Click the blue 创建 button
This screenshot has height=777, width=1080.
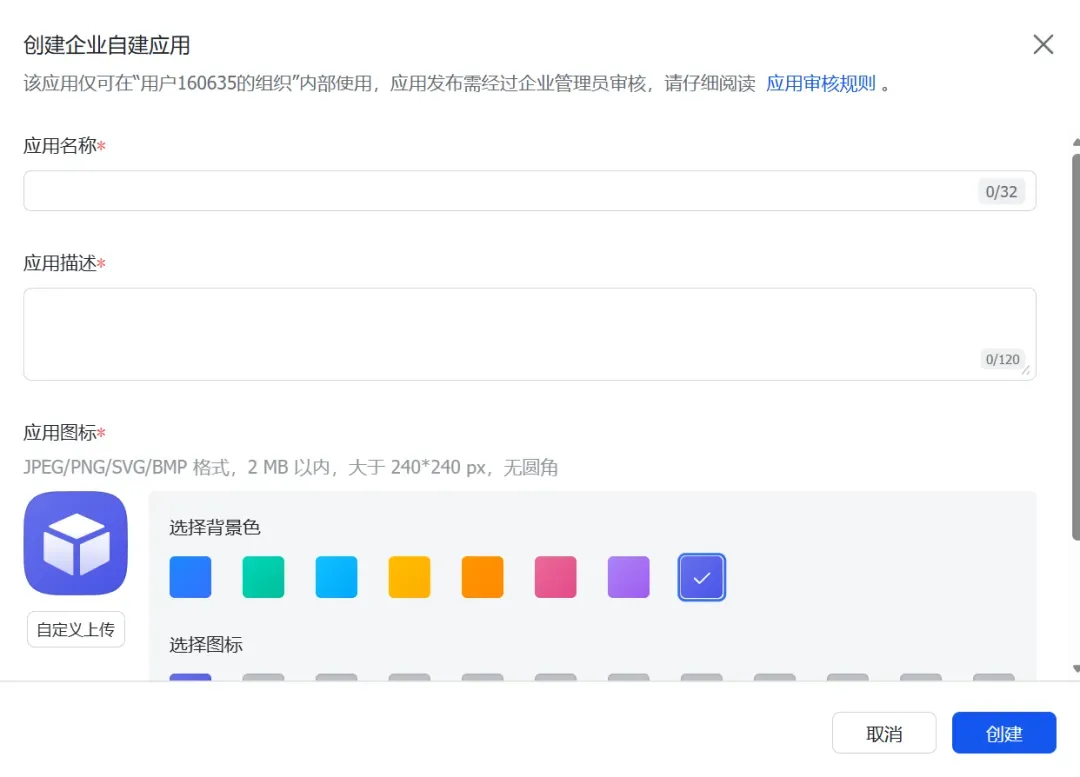pyautogui.click(x=1003, y=733)
